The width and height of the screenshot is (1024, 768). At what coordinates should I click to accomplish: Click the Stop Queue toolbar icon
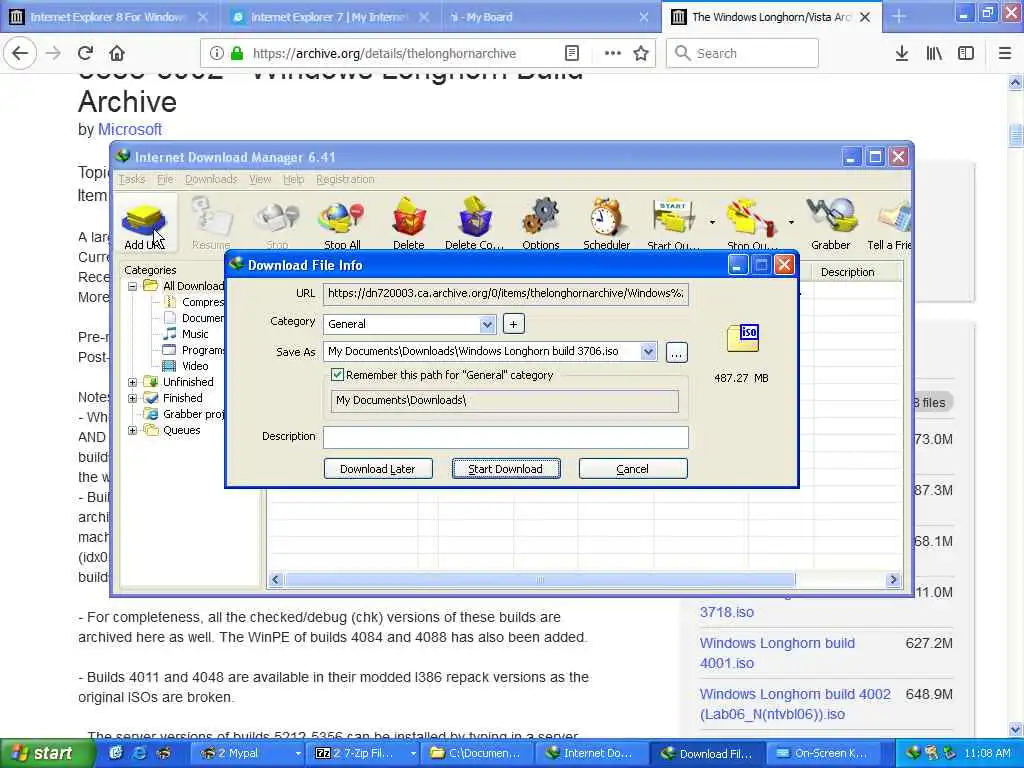752,225
